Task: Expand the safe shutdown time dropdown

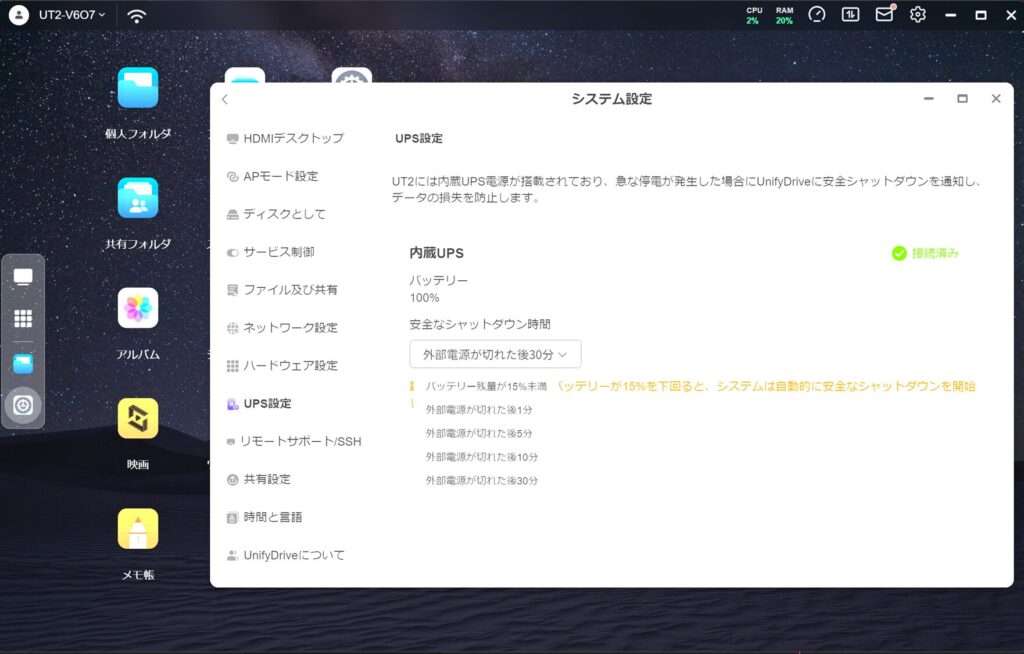Action: 495,354
